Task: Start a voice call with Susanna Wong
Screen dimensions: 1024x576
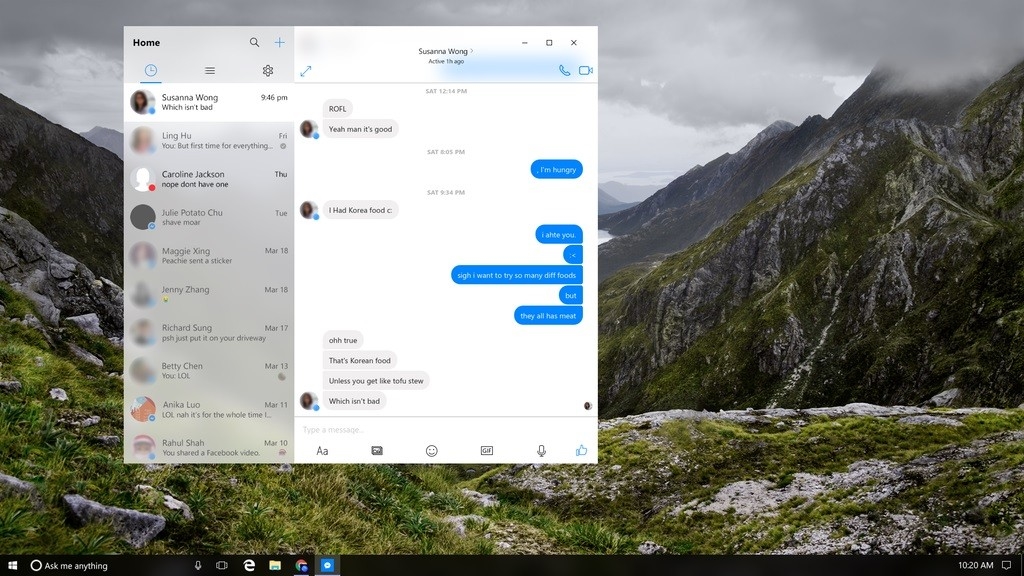Action: (564, 71)
